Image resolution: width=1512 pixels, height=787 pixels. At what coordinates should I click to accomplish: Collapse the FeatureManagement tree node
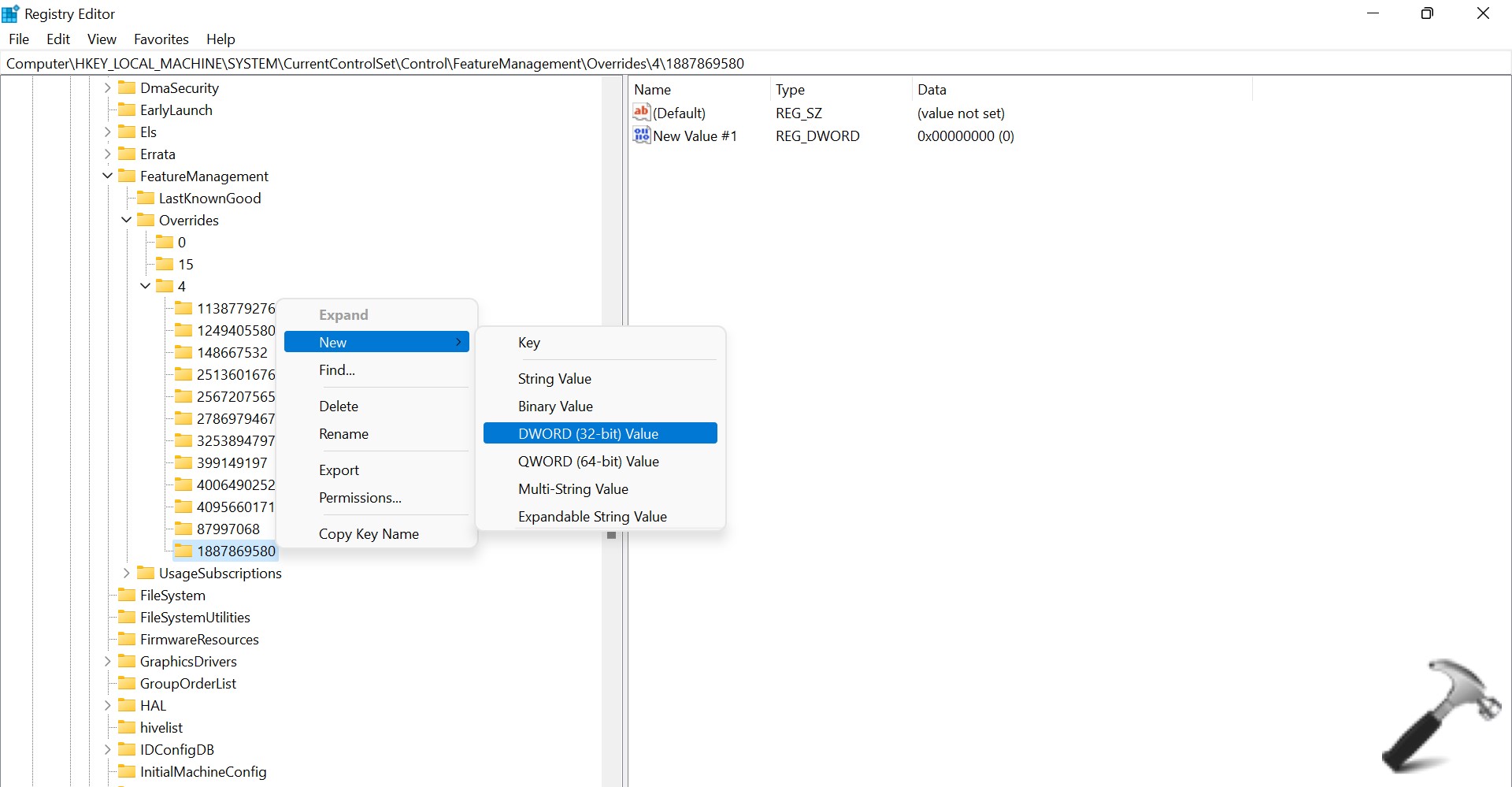pos(108,176)
